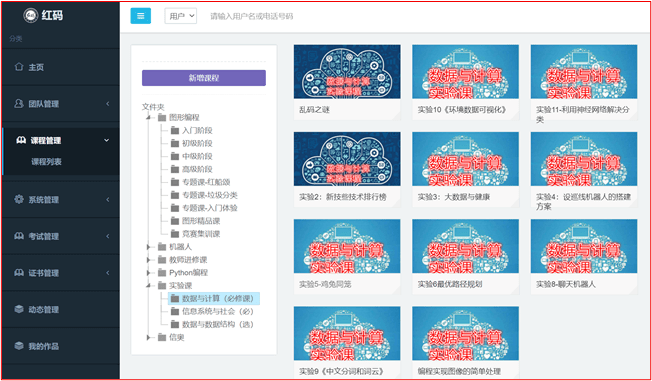Image resolution: width=652 pixels, height=381 pixels.
Task: Expand the 教师进修课 folder arrow
Action: (149, 260)
